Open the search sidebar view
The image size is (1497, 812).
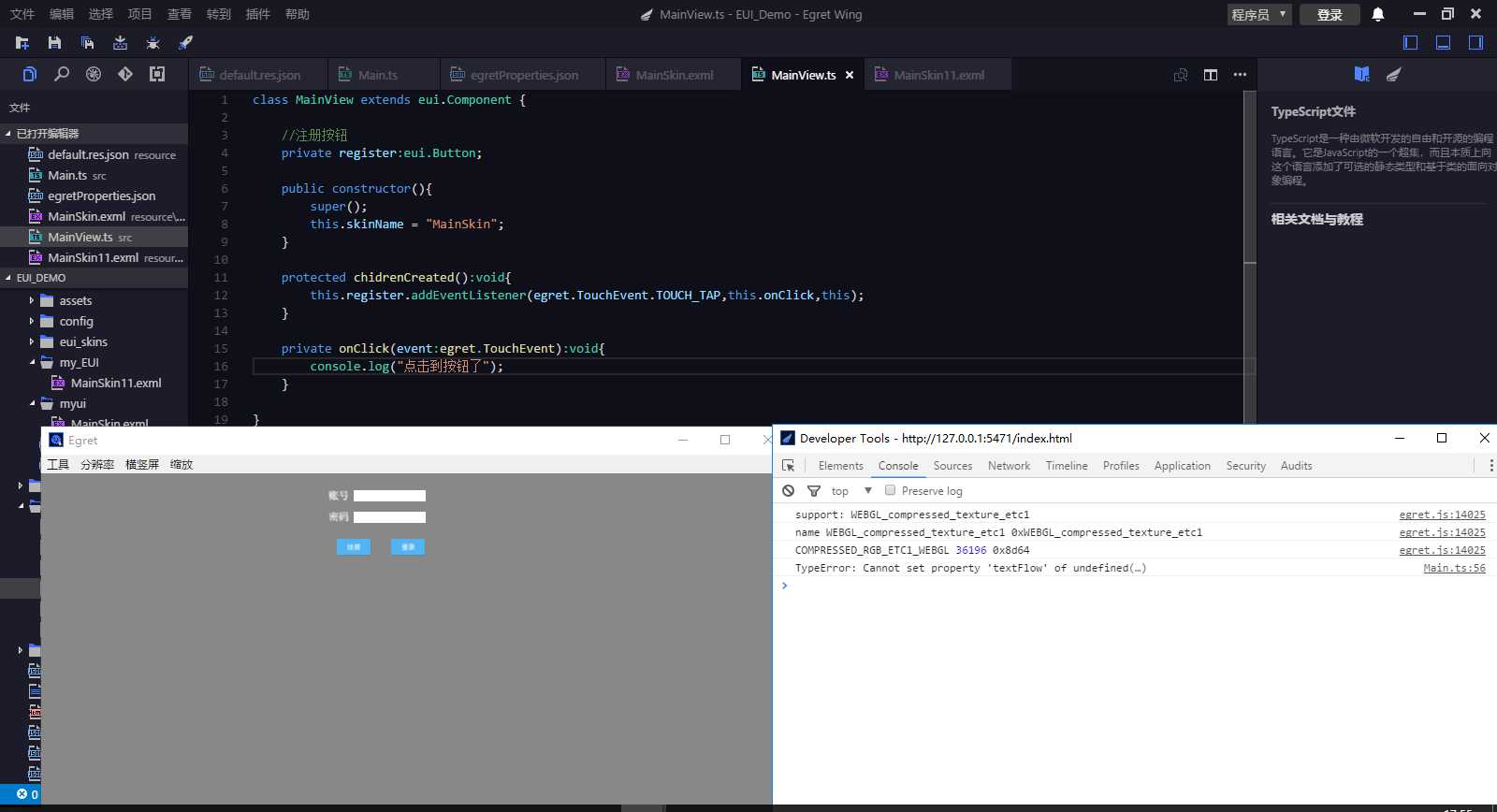[x=62, y=74]
